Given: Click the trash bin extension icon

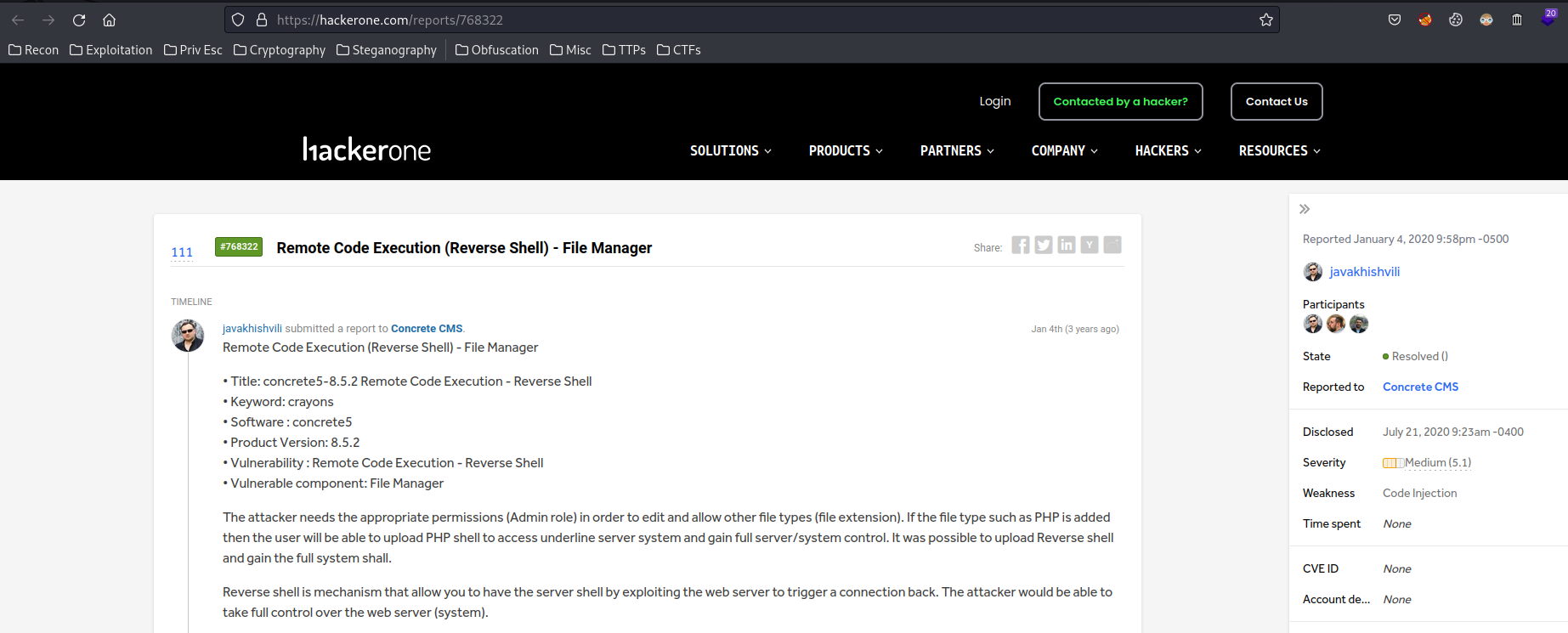Looking at the screenshot, I should coord(1517,20).
